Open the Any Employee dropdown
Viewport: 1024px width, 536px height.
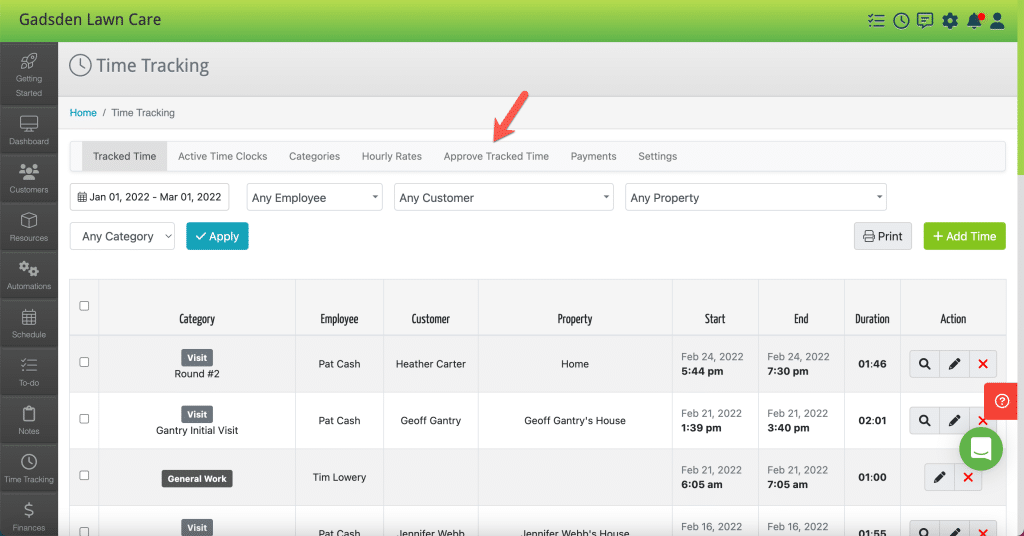pos(315,197)
